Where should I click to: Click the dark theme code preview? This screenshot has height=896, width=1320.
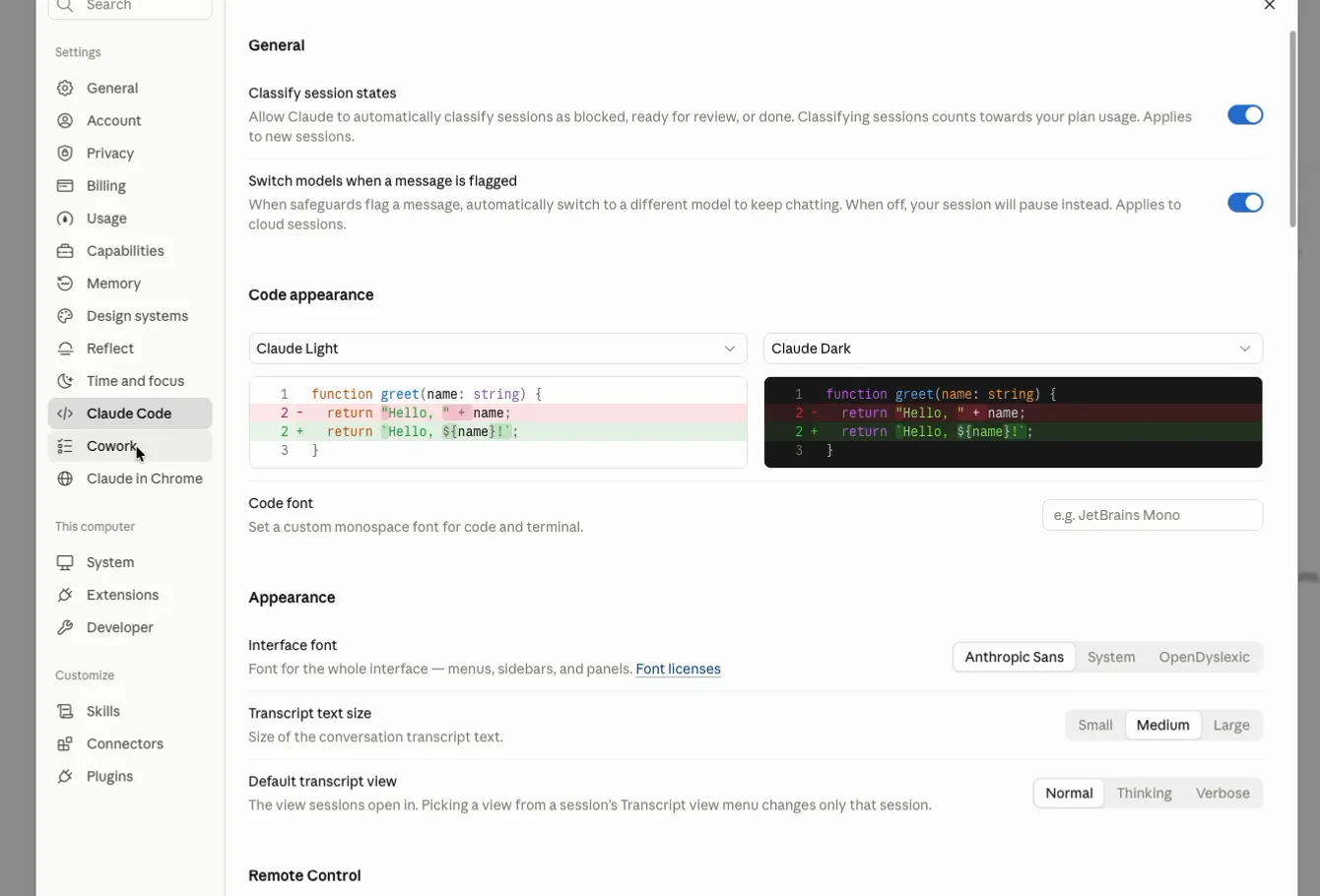coord(1013,422)
